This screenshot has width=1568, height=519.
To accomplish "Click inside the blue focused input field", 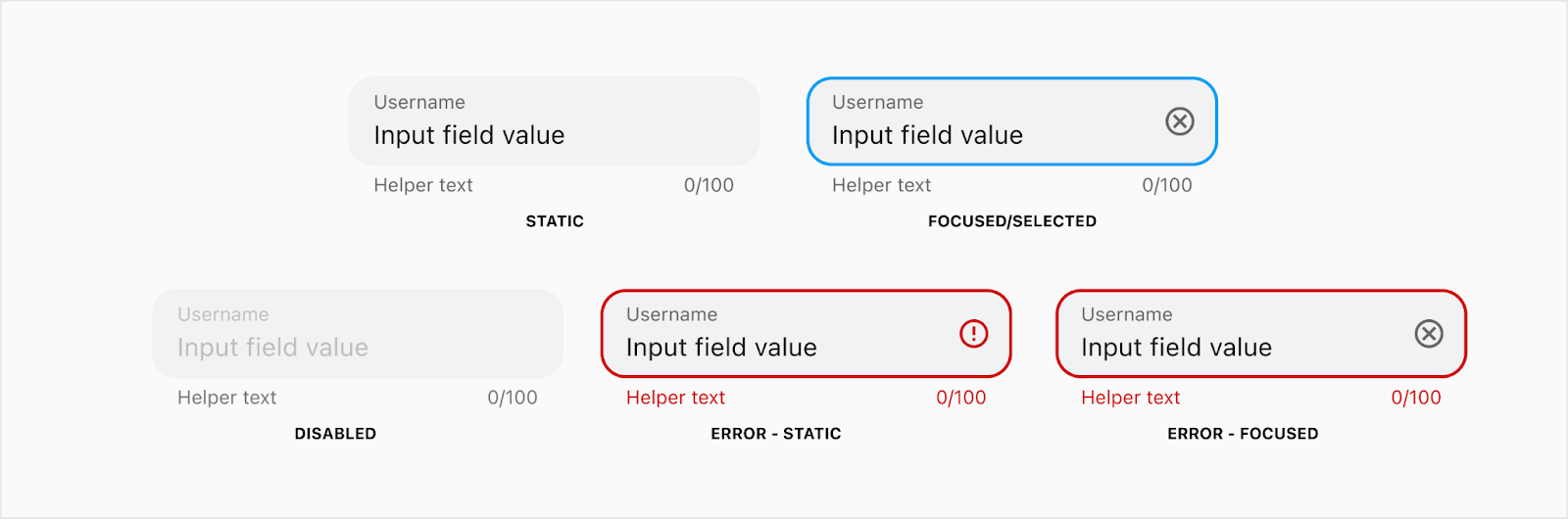I will click(x=1012, y=121).
